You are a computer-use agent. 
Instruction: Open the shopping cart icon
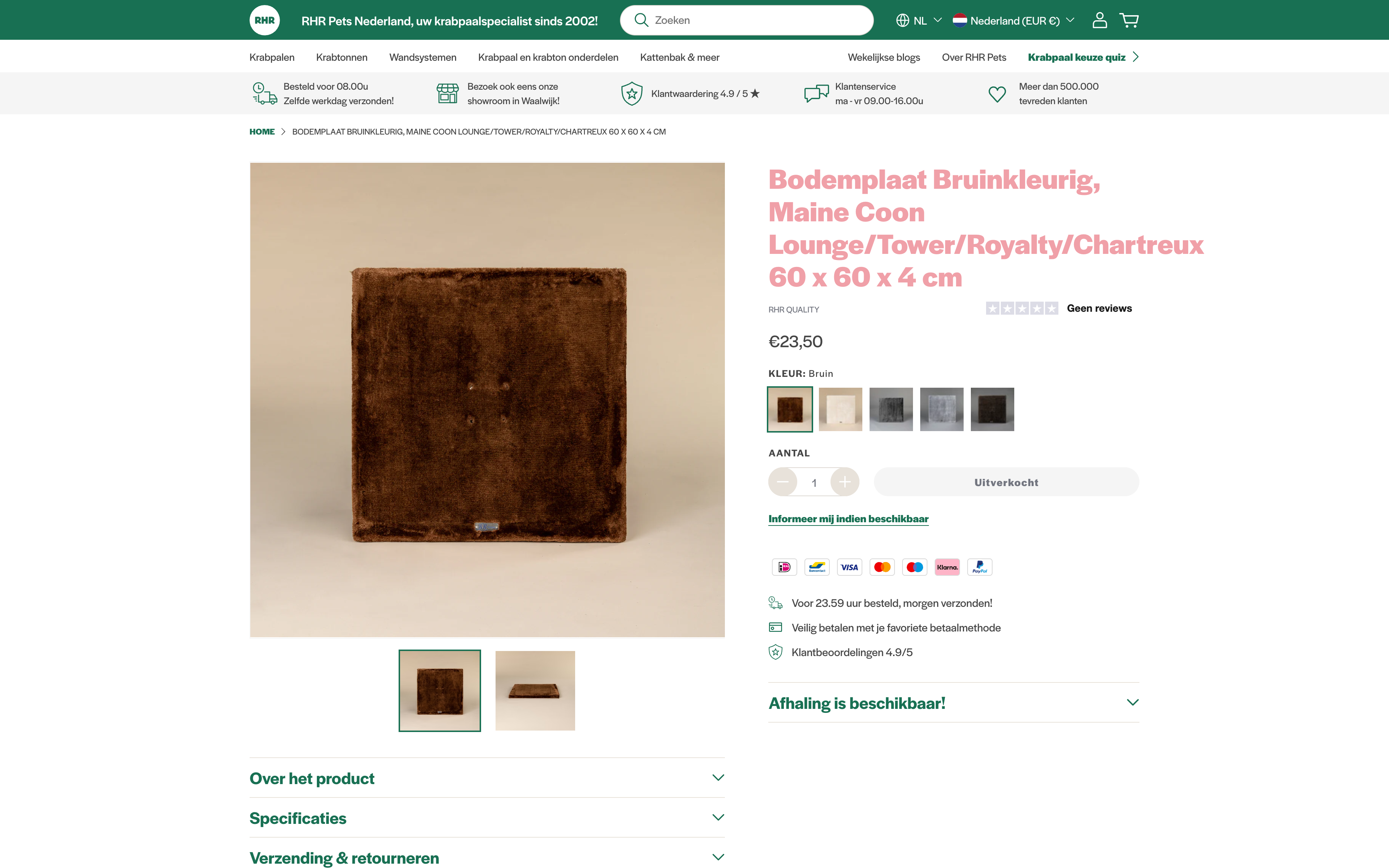tap(1129, 21)
